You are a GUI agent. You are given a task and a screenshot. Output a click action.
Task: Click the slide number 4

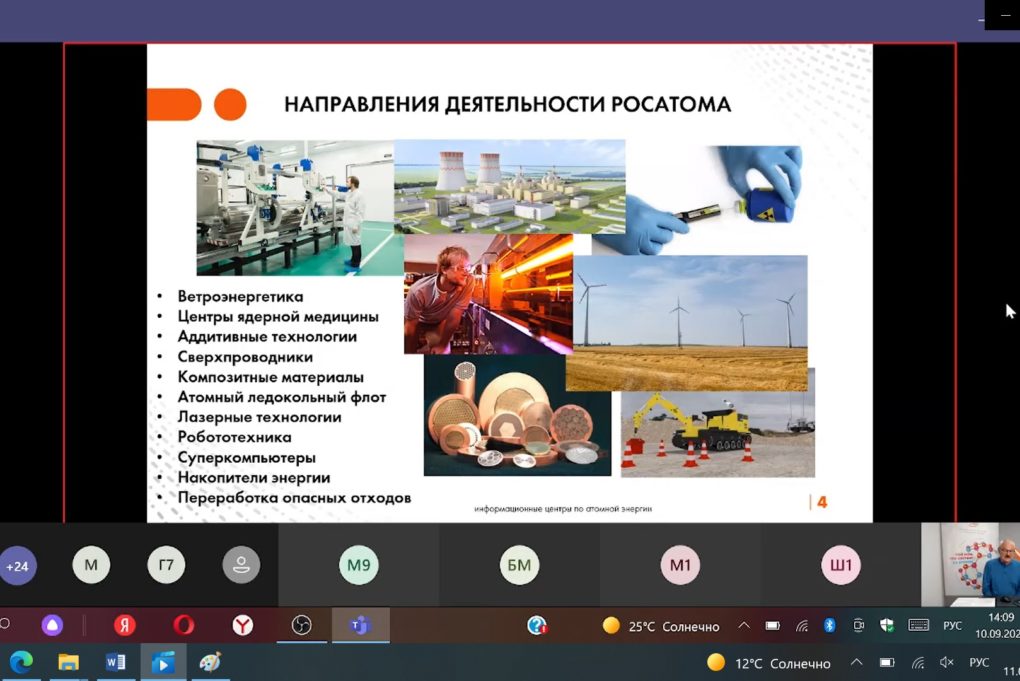(822, 502)
